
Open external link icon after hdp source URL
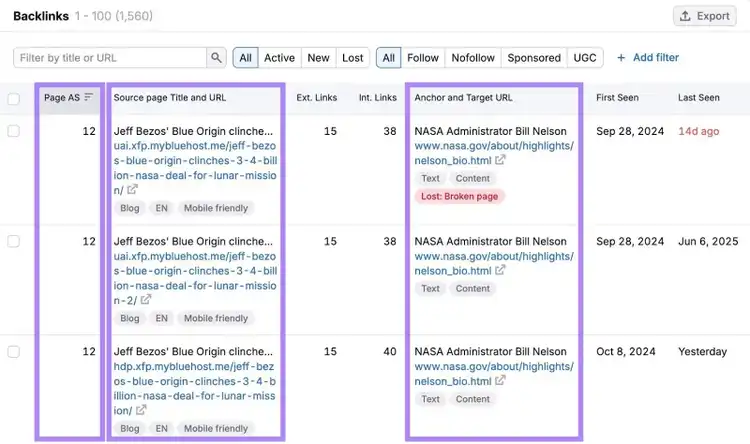pyautogui.click(x=141, y=411)
